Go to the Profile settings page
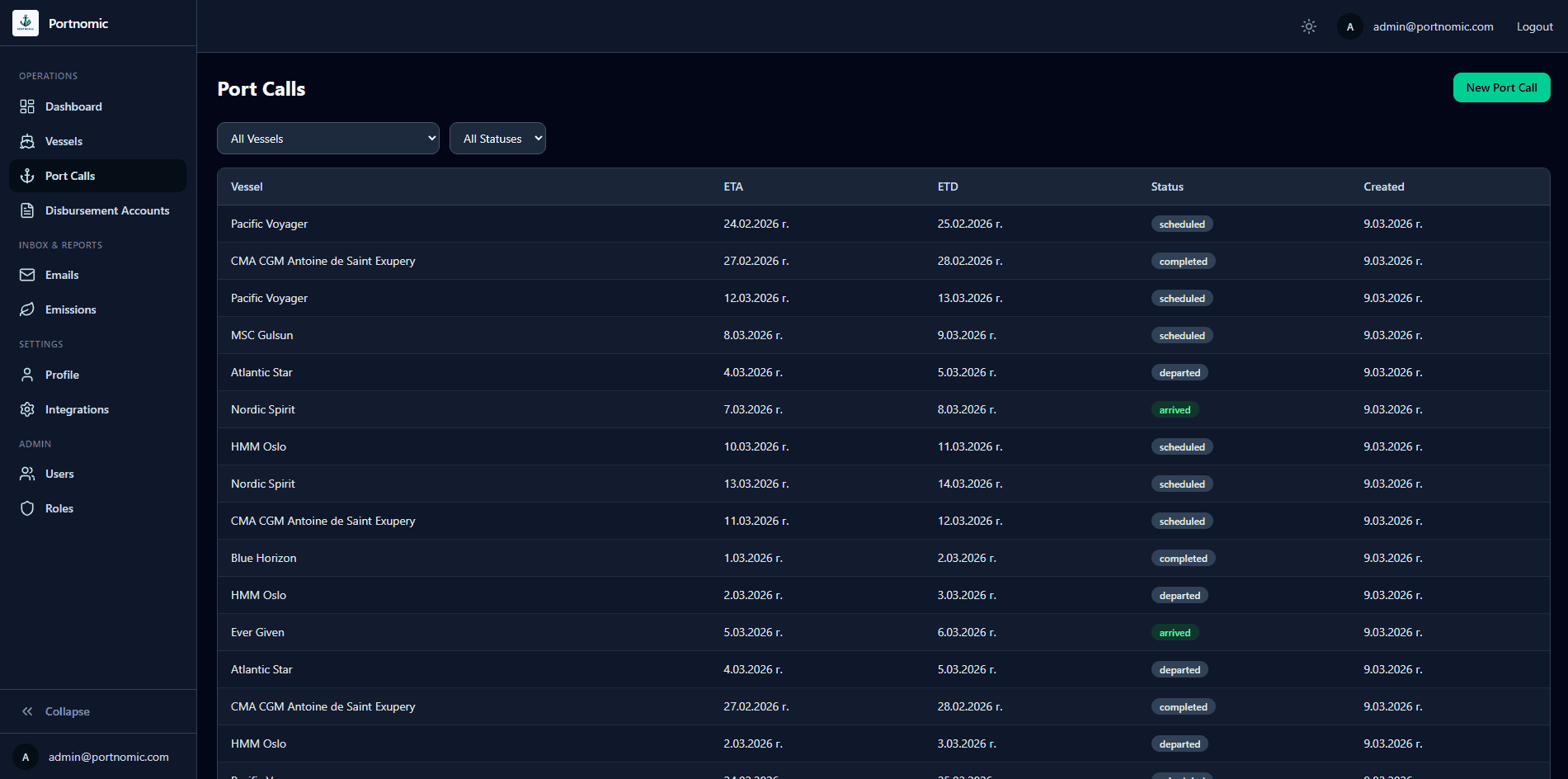Viewport: 1568px width, 779px height. [x=61, y=375]
